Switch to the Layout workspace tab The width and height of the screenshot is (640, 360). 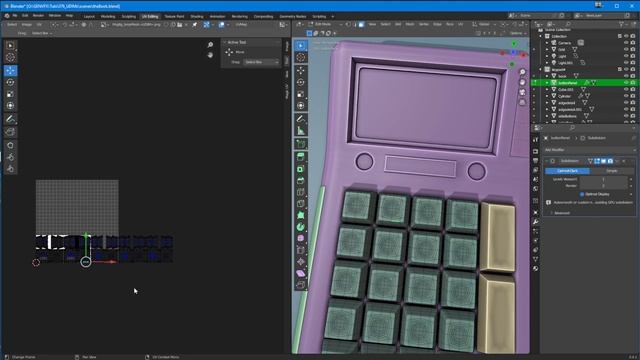click(x=89, y=16)
